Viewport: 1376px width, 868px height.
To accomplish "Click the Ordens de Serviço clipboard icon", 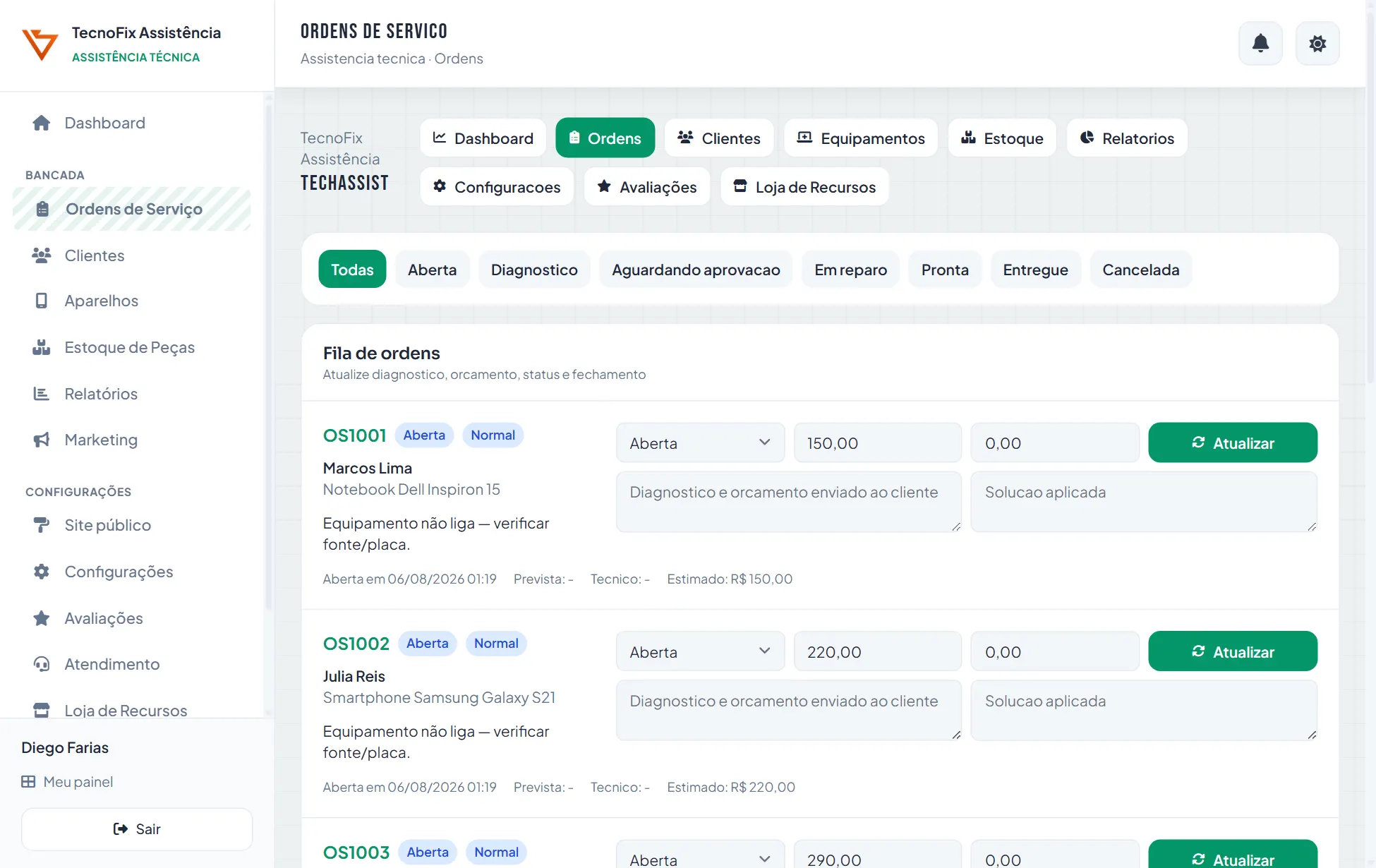I will [x=42, y=209].
